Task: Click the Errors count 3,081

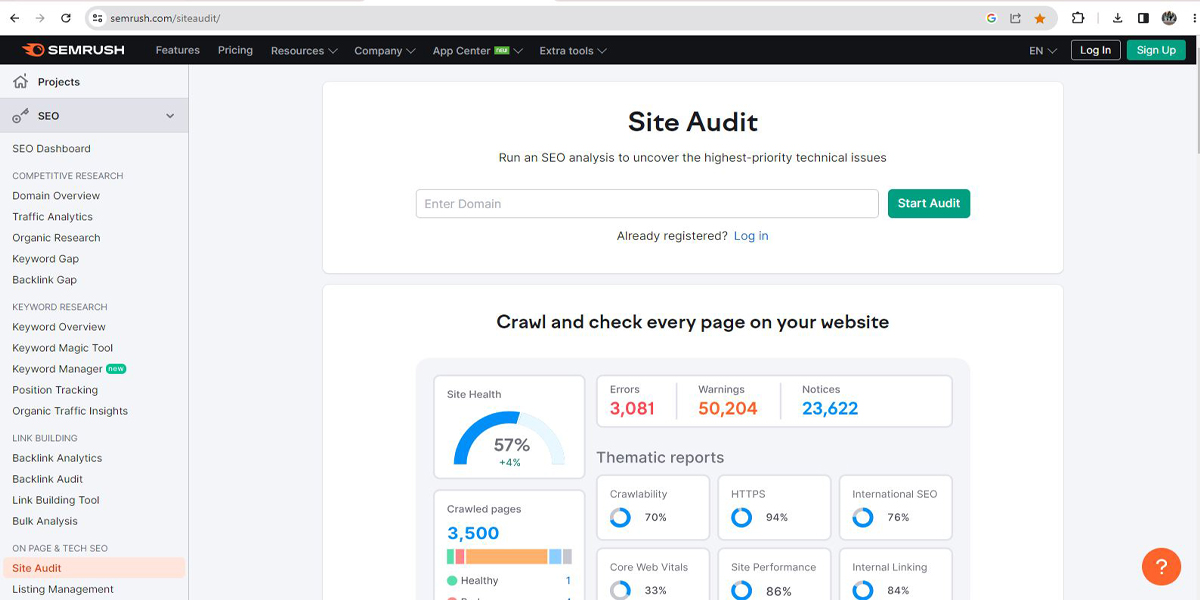Action: pos(632,408)
